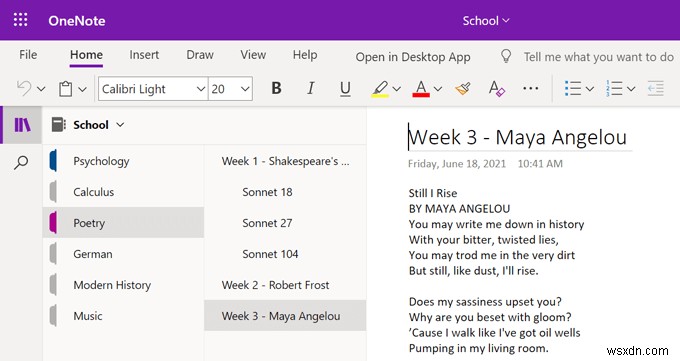Image resolution: width=680 pixels, height=361 pixels.
Task: Open the Sonnet 27 subpage
Action: [x=285, y=223]
